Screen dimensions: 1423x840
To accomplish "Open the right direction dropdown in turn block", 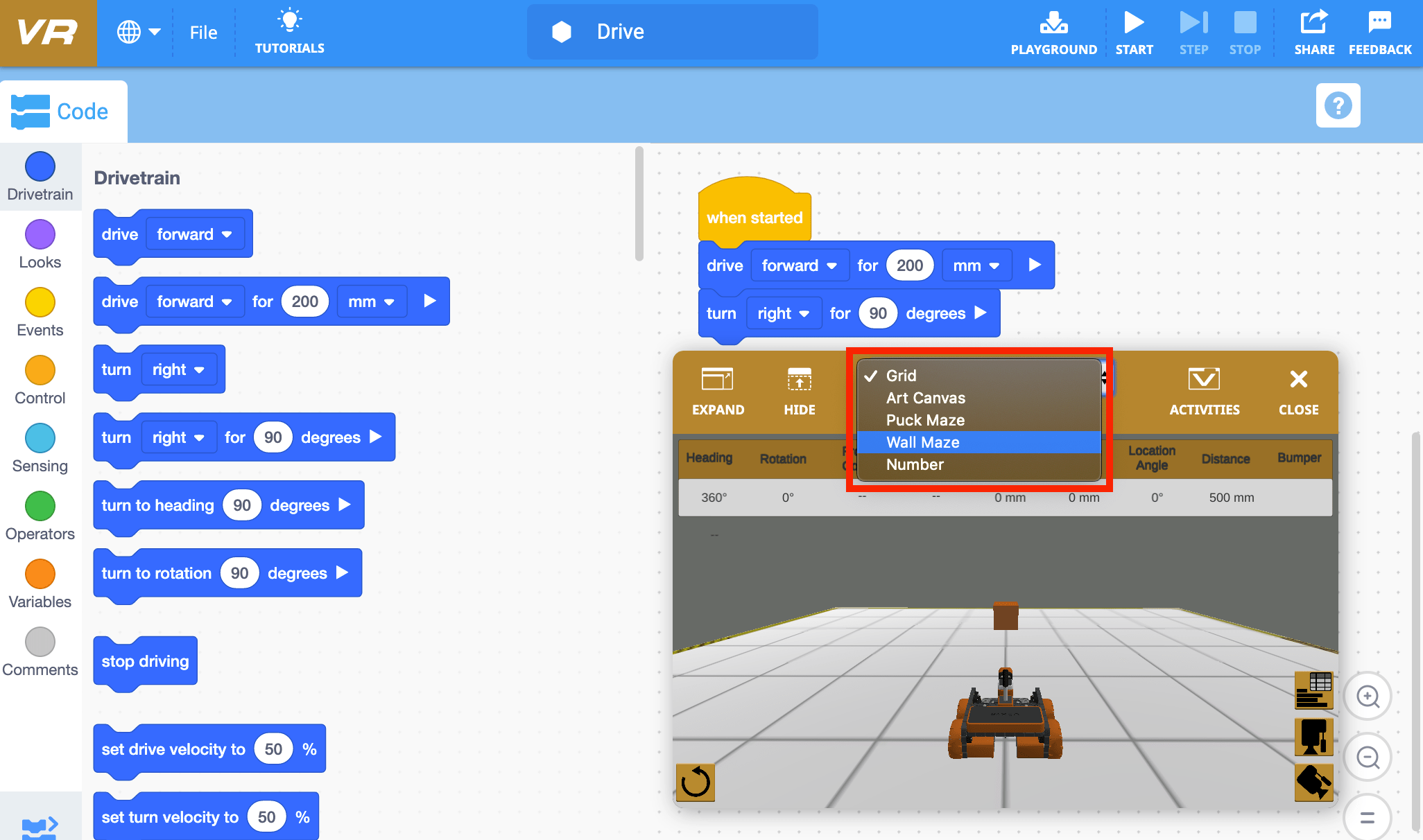I will pyautogui.click(x=784, y=313).
